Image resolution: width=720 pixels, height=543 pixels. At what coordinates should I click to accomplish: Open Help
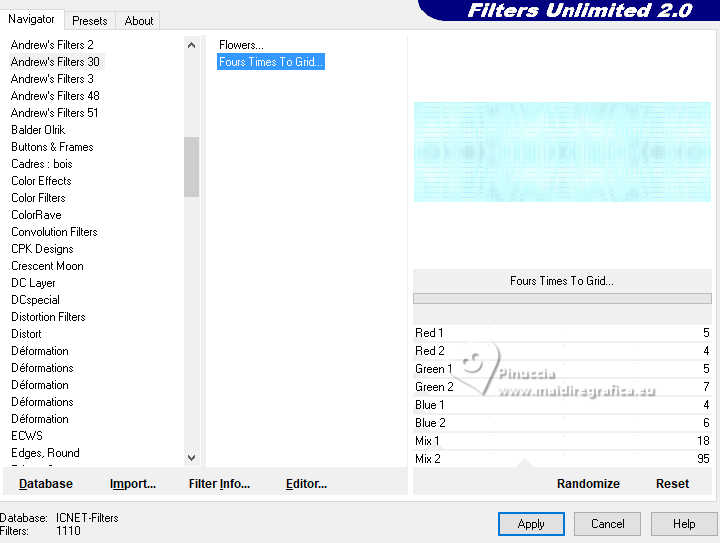[684, 524]
